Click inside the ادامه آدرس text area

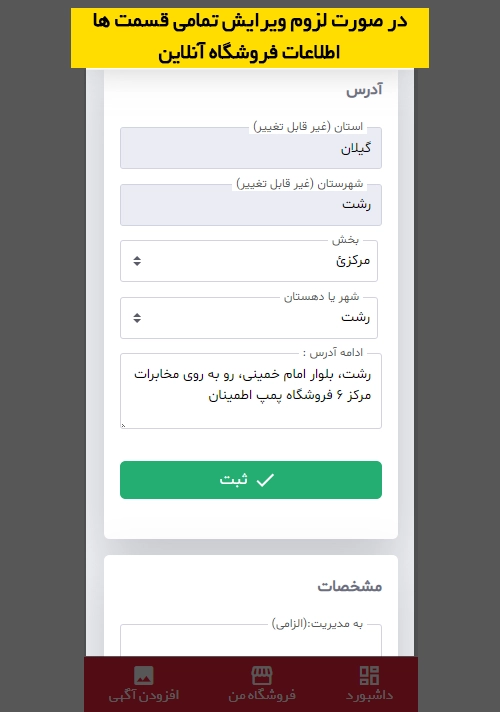pyautogui.click(x=251, y=391)
